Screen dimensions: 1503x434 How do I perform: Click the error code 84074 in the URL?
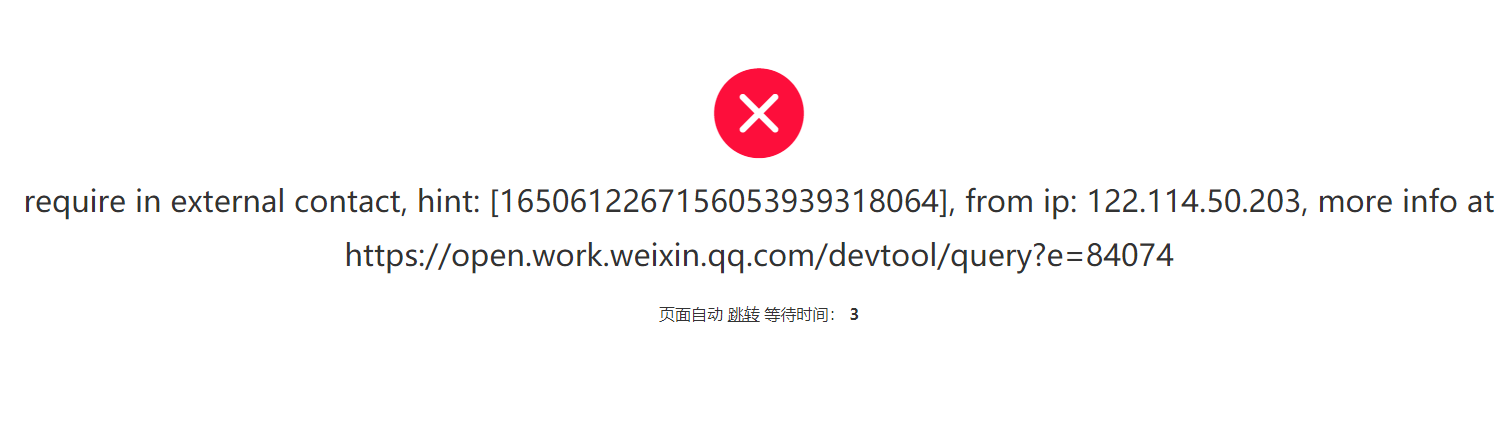[1129, 256]
